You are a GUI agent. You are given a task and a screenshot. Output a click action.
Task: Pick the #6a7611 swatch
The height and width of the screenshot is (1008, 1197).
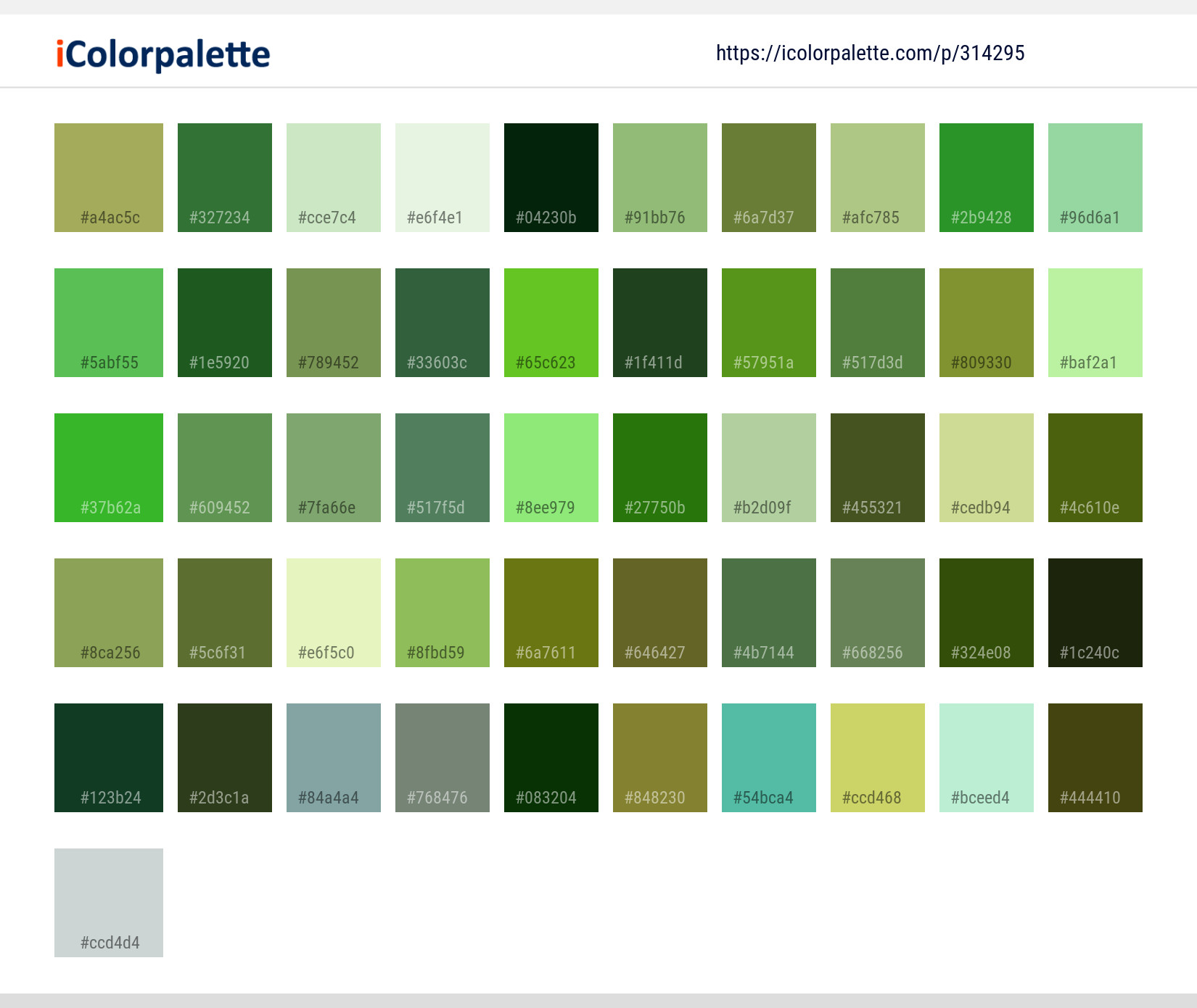pyautogui.click(x=551, y=613)
